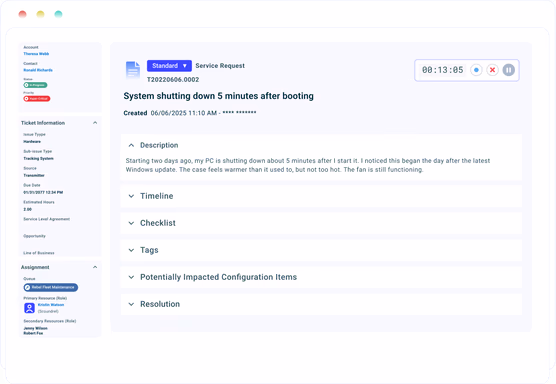The height and width of the screenshot is (384, 556).
Task: Expand the Checklist section
Action: pyautogui.click(x=131, y=223)
